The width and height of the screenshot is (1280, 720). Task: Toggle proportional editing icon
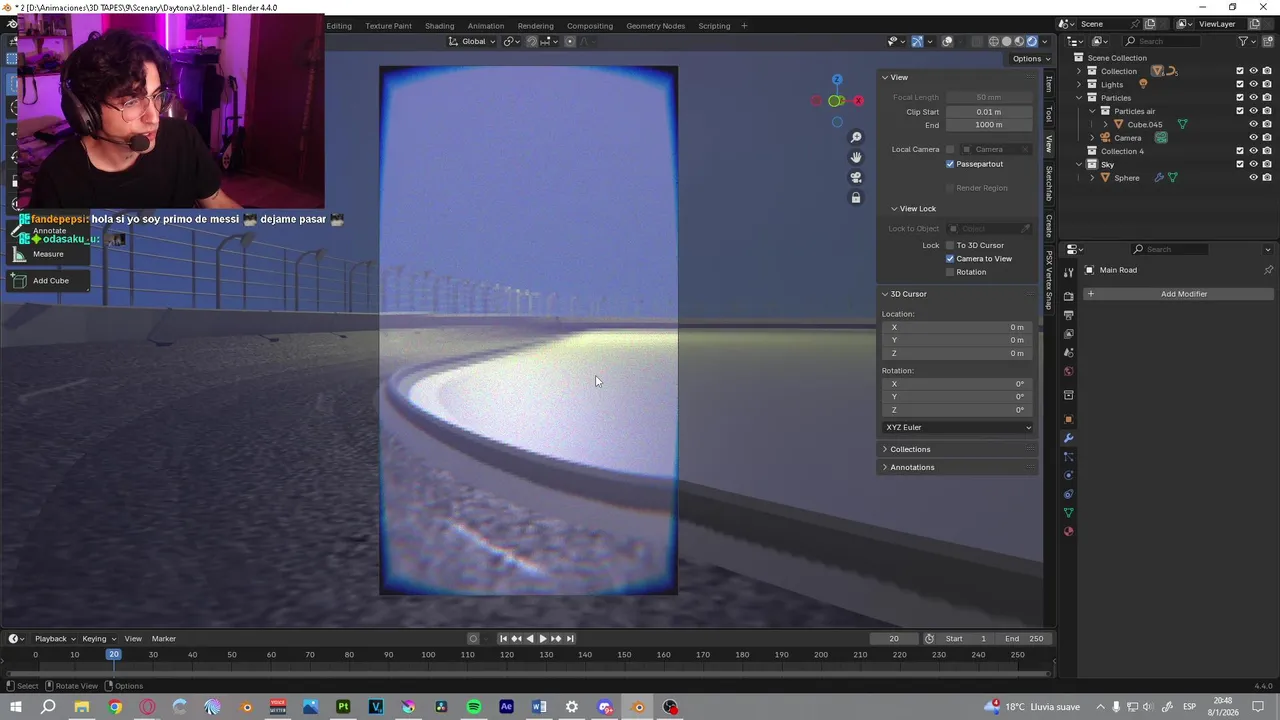tap(570, 41)
